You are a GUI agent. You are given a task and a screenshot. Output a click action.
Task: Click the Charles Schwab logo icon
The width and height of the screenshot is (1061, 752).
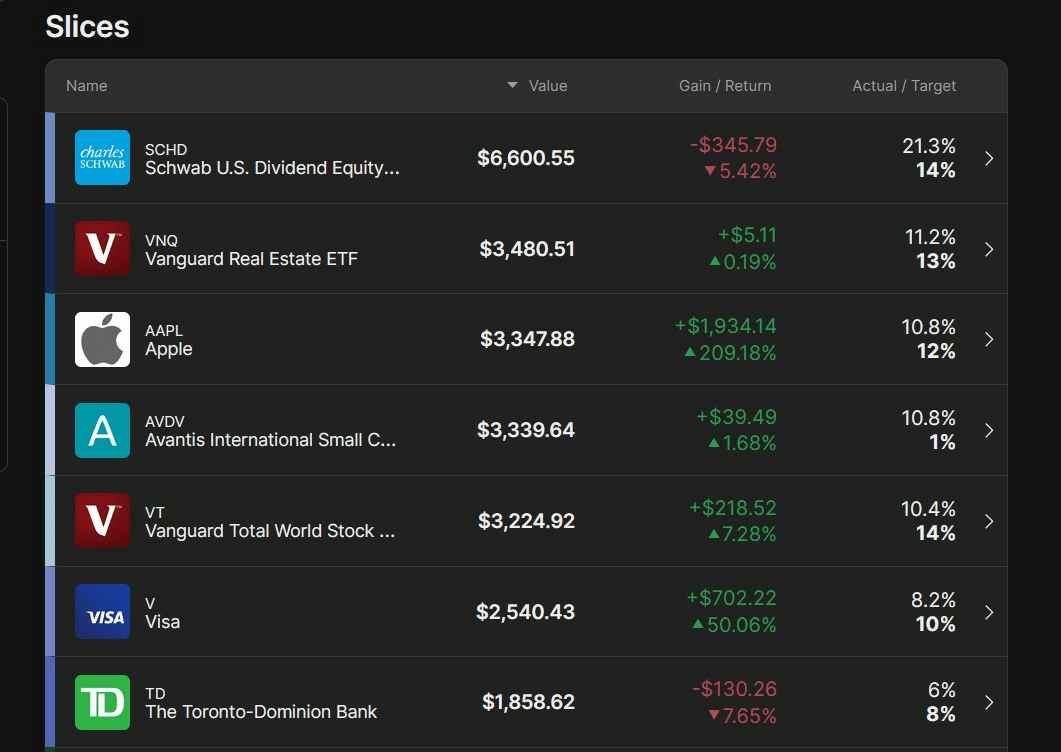(x=102, y=158)
